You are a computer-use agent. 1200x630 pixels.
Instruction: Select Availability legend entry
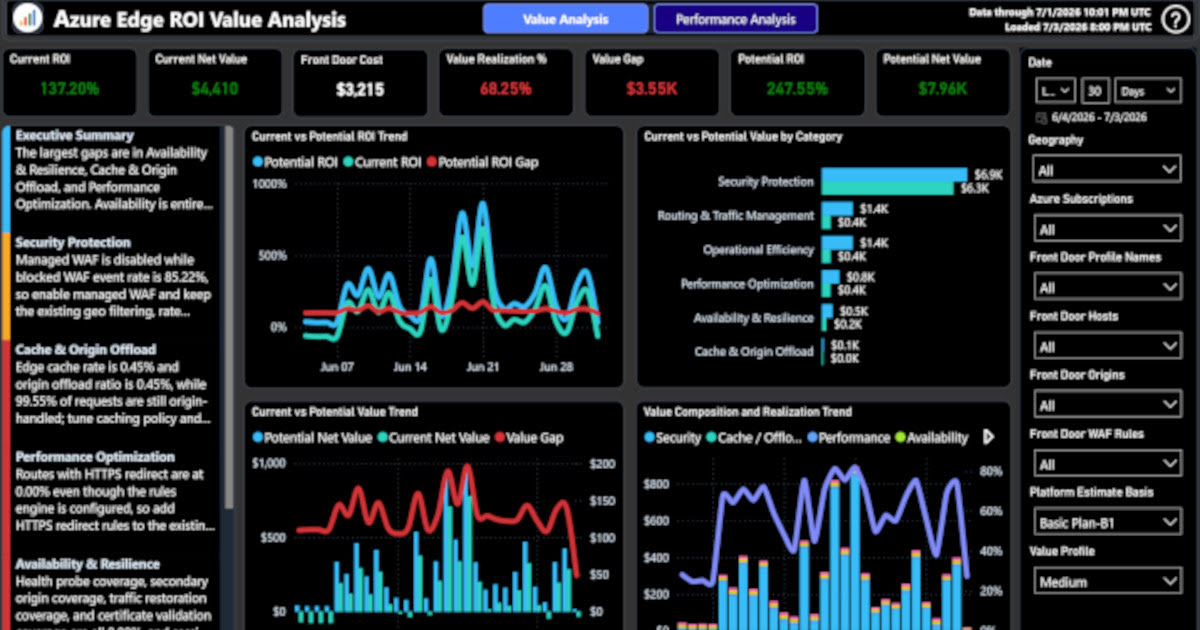click(931, 437)
